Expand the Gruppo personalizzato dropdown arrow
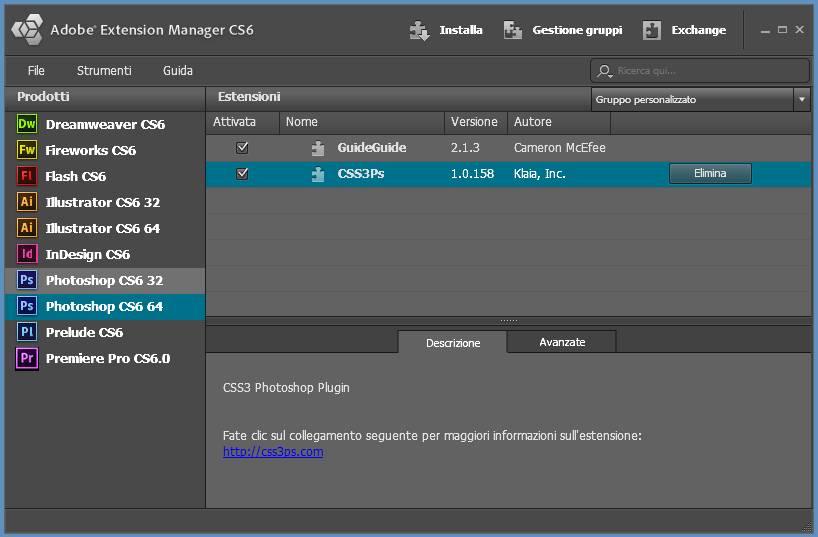This screenshot has height=537, width=818. pos(802,99)
